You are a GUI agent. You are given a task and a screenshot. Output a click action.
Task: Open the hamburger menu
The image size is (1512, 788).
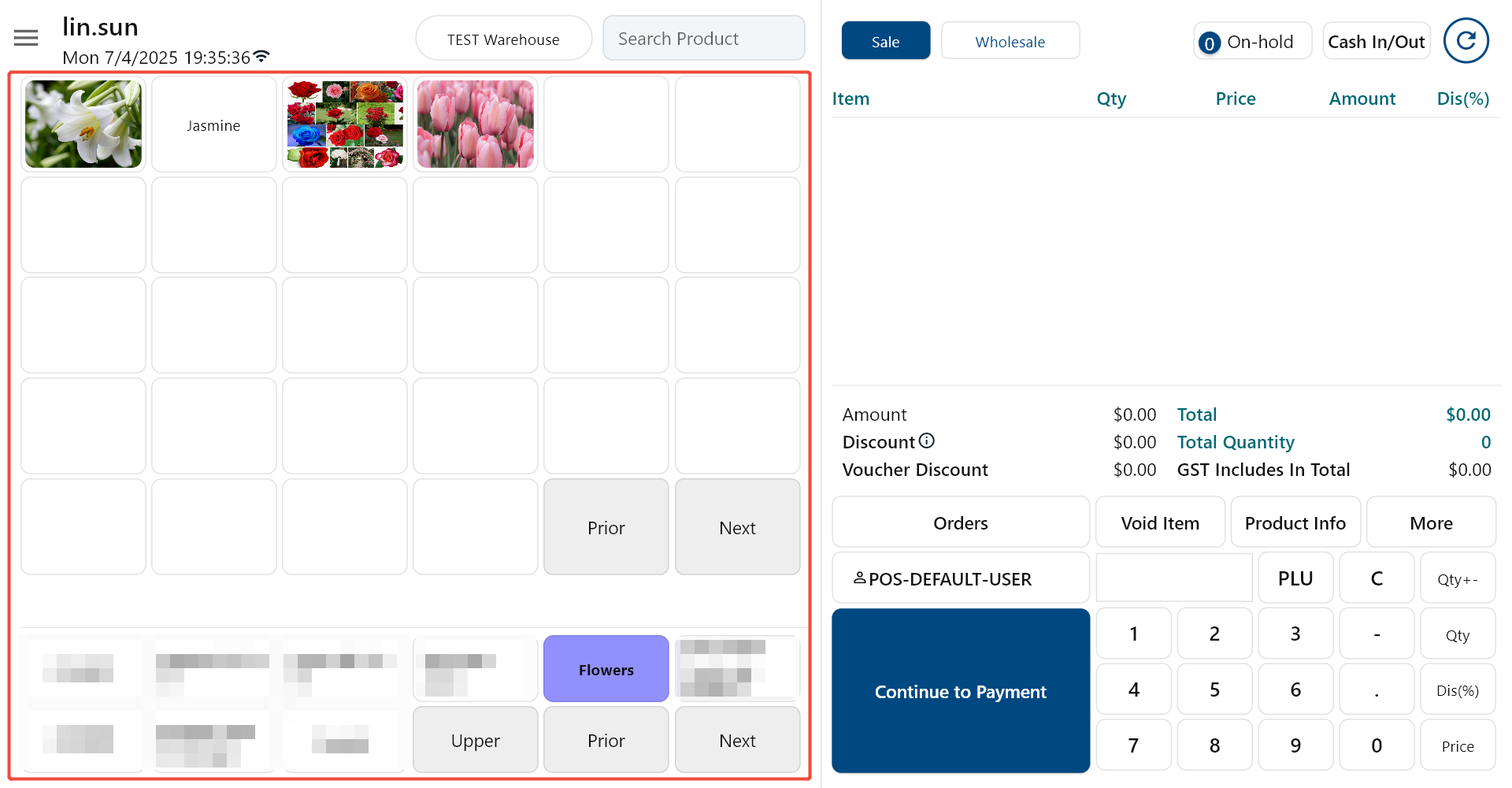(26, 38)
